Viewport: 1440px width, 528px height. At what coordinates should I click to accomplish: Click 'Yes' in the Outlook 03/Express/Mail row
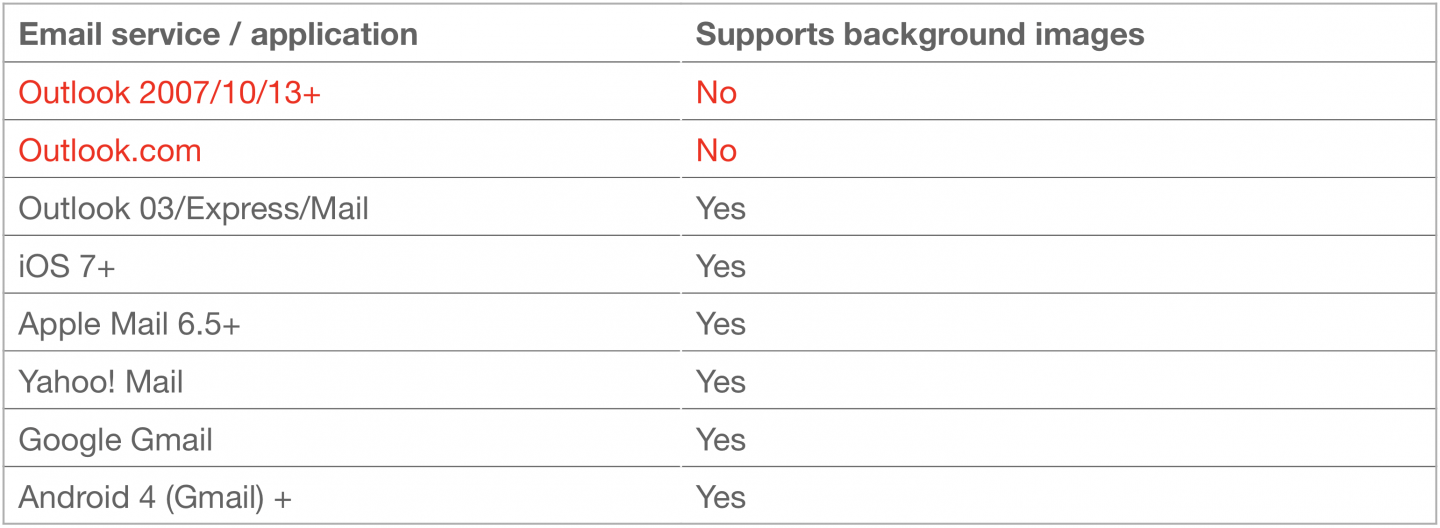[x=720, y=209]
